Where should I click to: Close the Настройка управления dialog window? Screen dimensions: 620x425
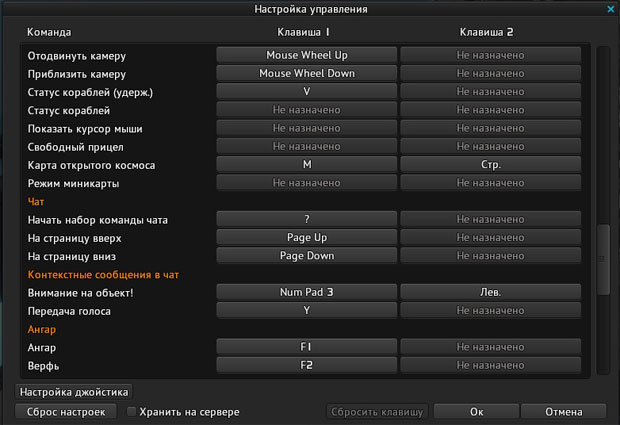[x=611, y=9]
